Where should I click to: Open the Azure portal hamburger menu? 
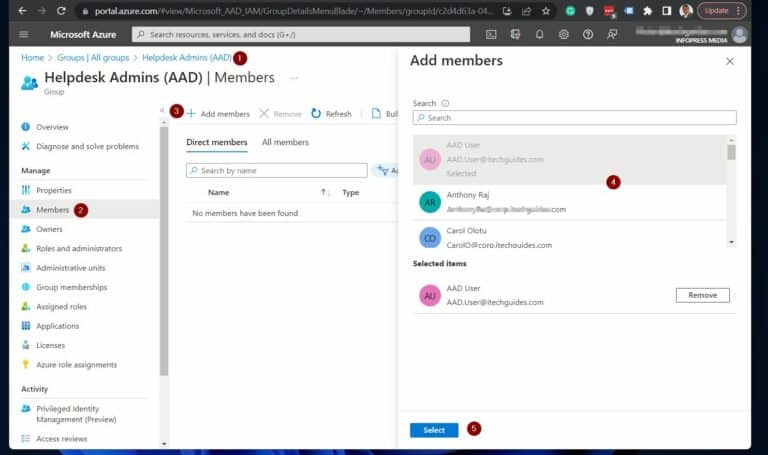pyautogui.click(x=24, y=34)
